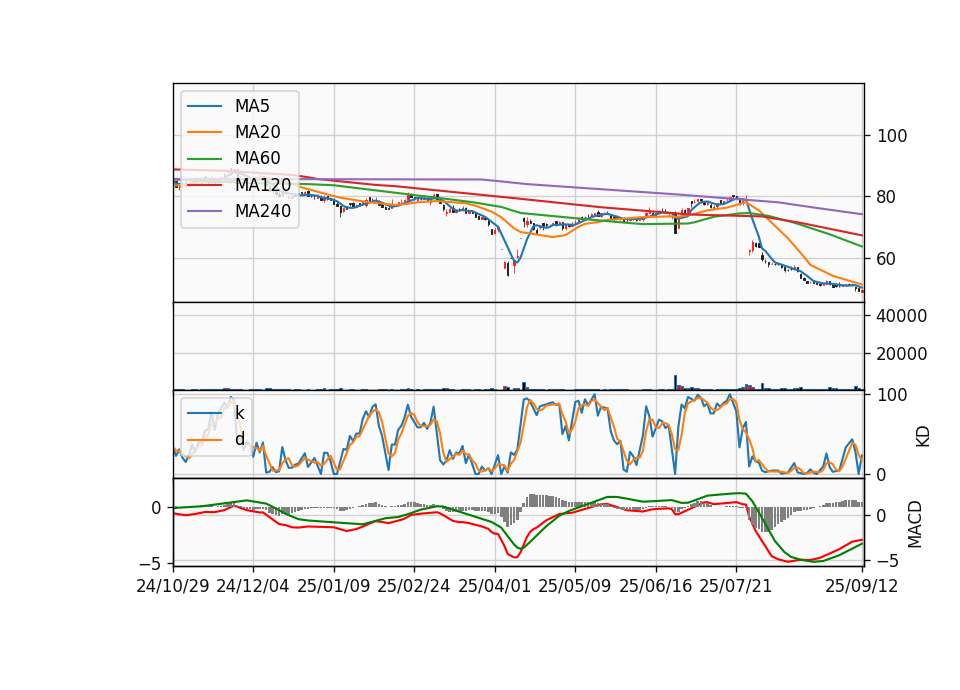Click the 24/10/29 date axis label

coord(173,586)
